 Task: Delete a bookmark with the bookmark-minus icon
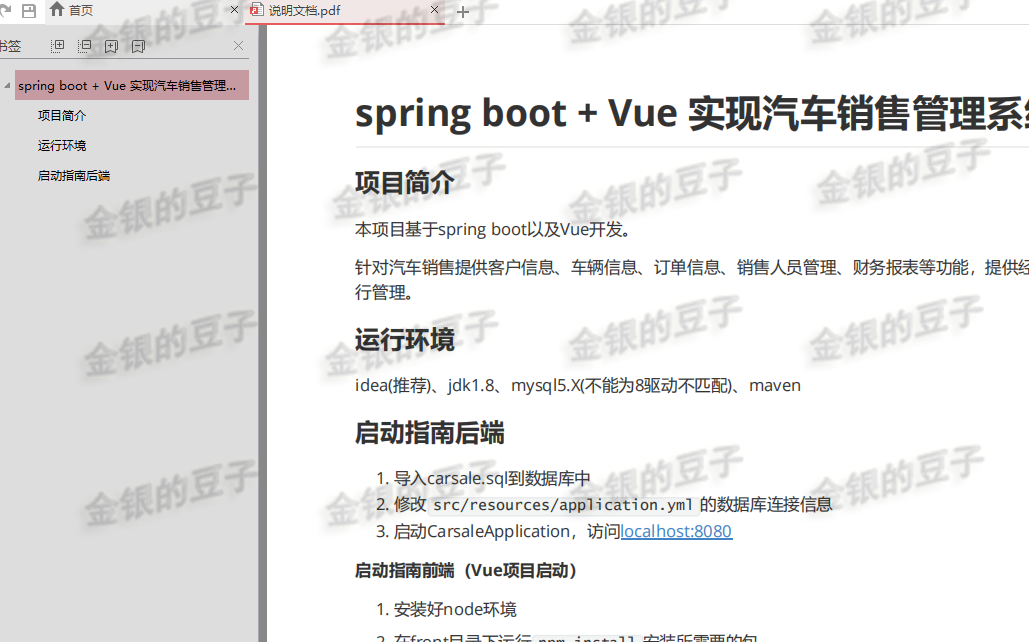(x=137, y=46)
